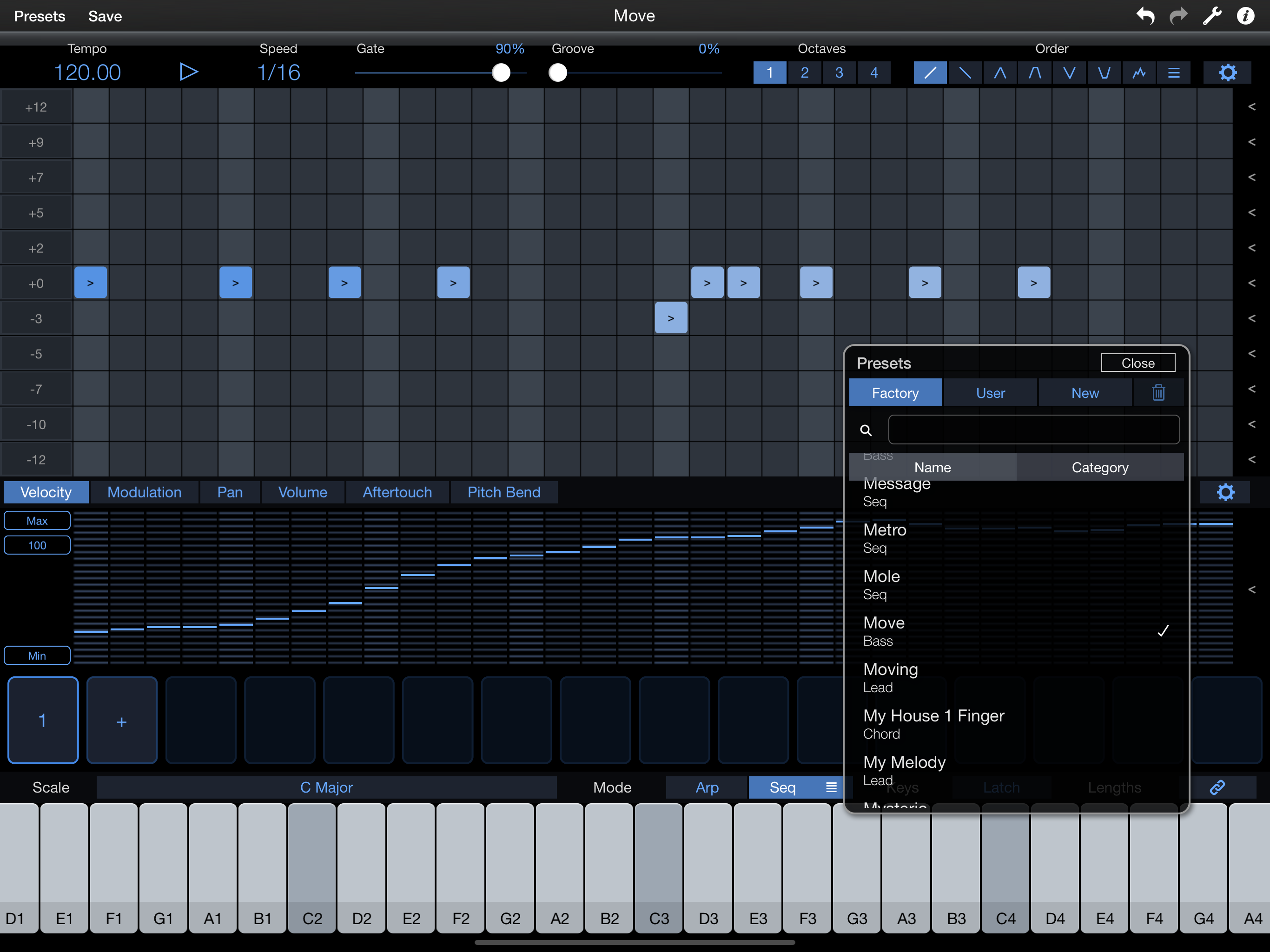
Task: Click the collapse arrow on the +12 row
Action: pyautogui.click(x=1251, y=107)
